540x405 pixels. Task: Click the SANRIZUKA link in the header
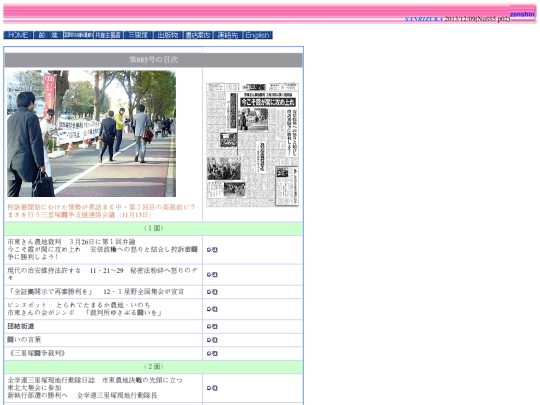424,19
